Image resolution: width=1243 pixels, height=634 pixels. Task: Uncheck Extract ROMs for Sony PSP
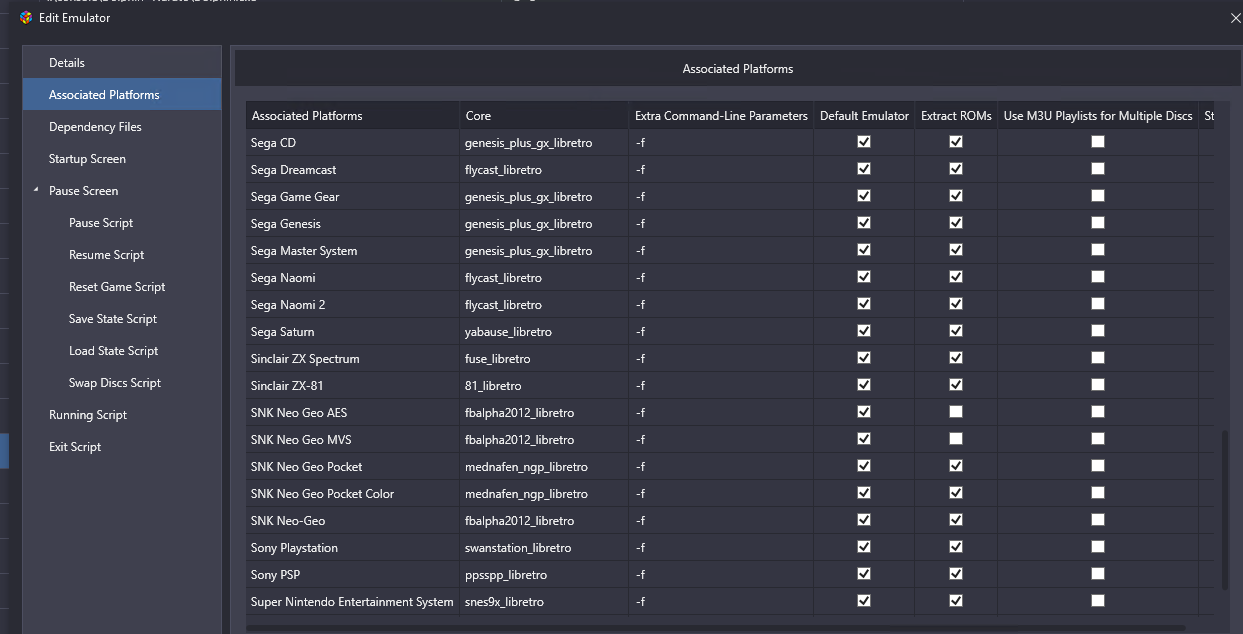point(956,574)
